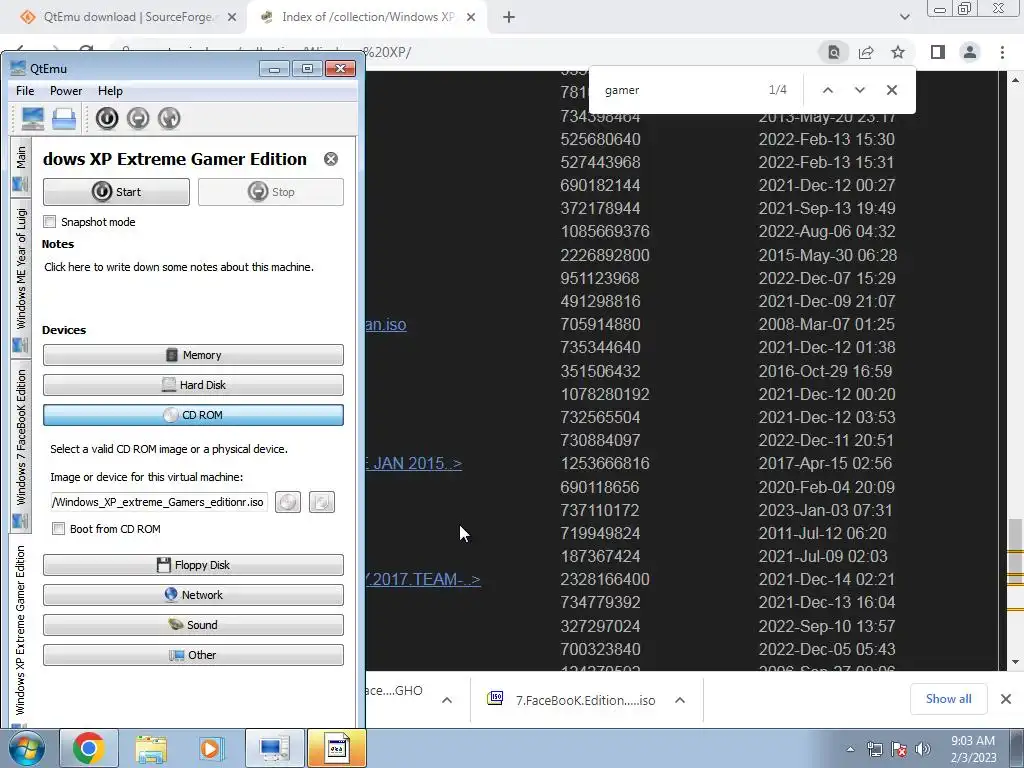Screen dimensions: 1024x768
Task: Click the toolbar start (power) icon
Action: tap(107, 118)
